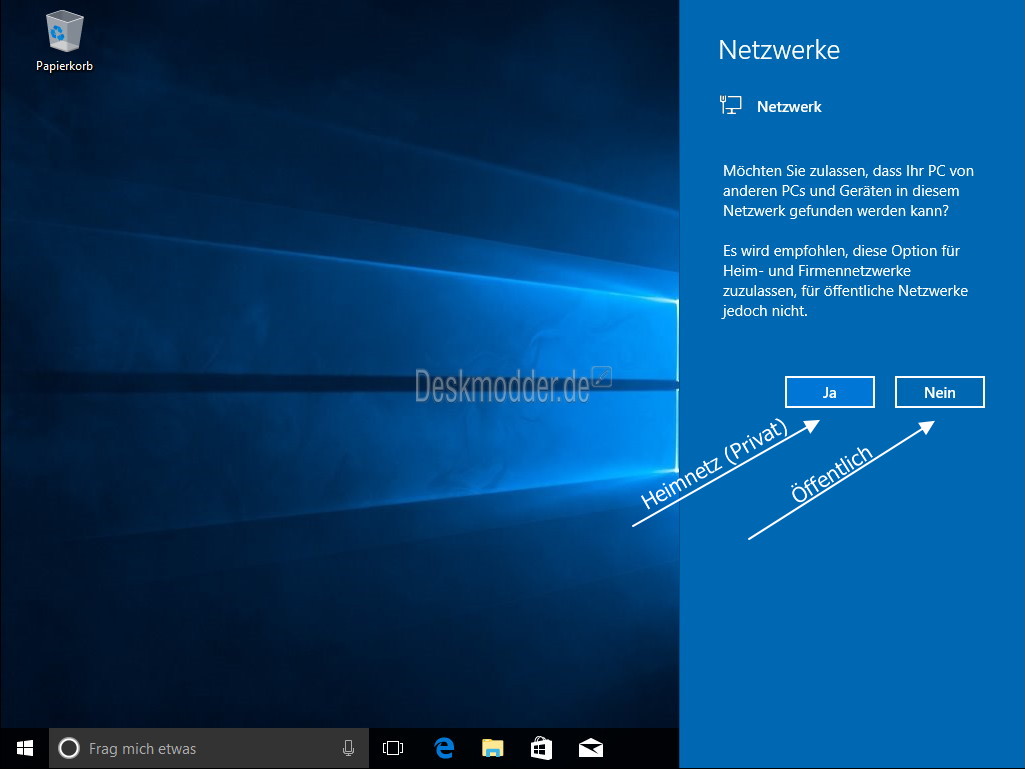The image size is (1025, 769).
Task: Open the Store app from taskbar
Action: click(x=541, y=748)
